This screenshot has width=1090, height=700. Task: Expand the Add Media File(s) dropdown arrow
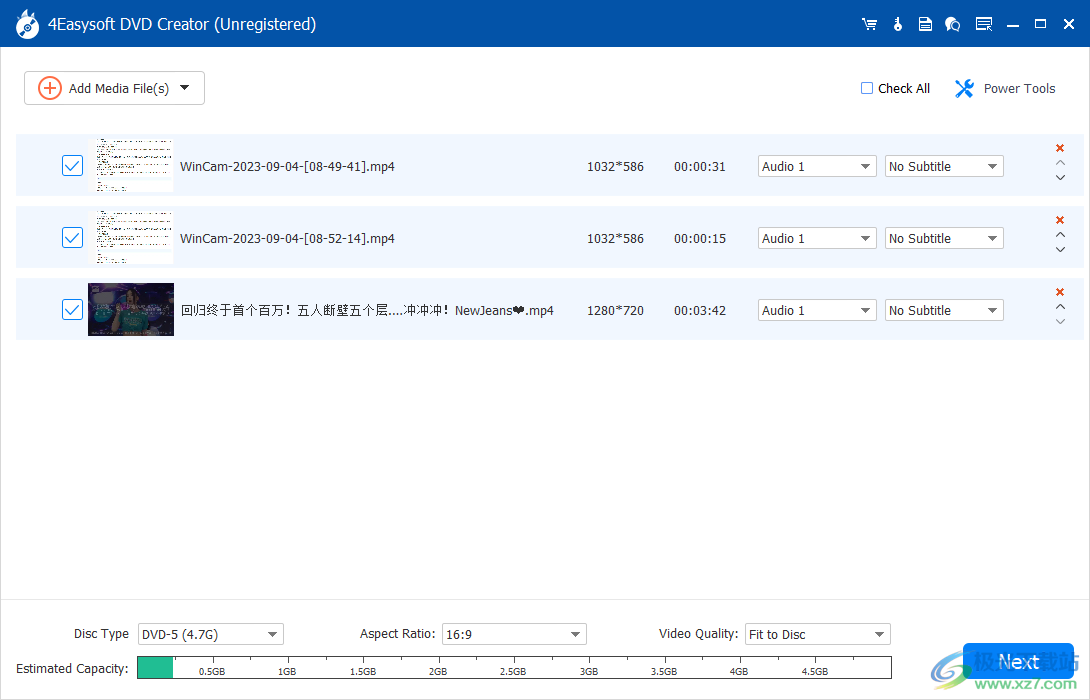(185, 88)
